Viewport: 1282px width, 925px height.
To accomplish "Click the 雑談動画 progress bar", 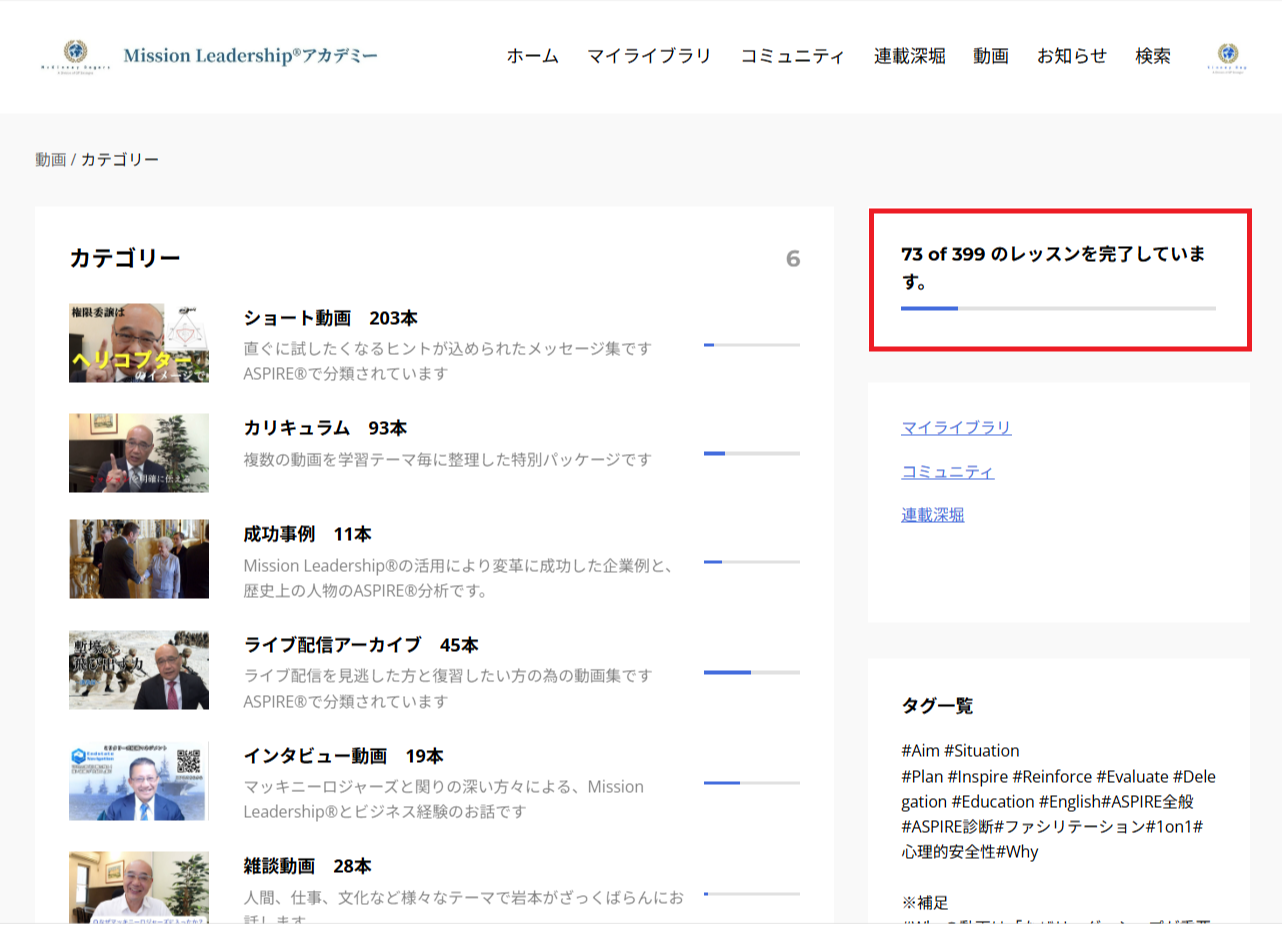I will 752,894.
